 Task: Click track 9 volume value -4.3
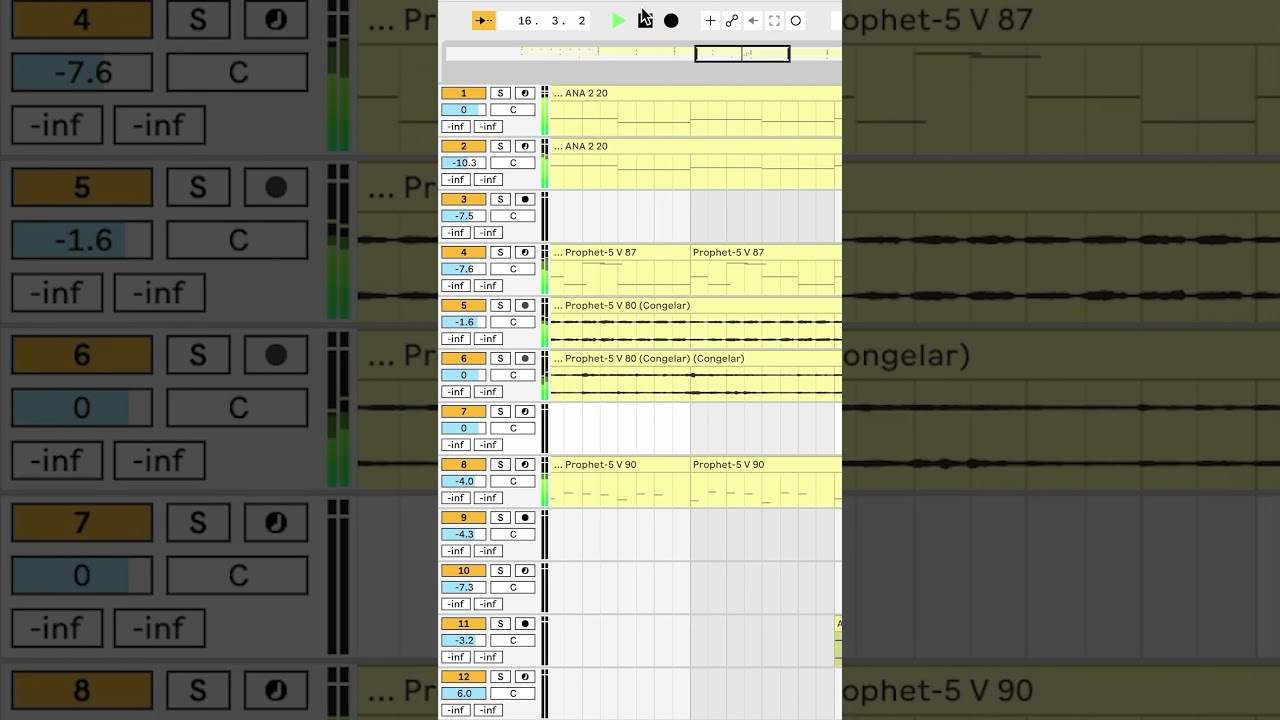coord(464,534)
